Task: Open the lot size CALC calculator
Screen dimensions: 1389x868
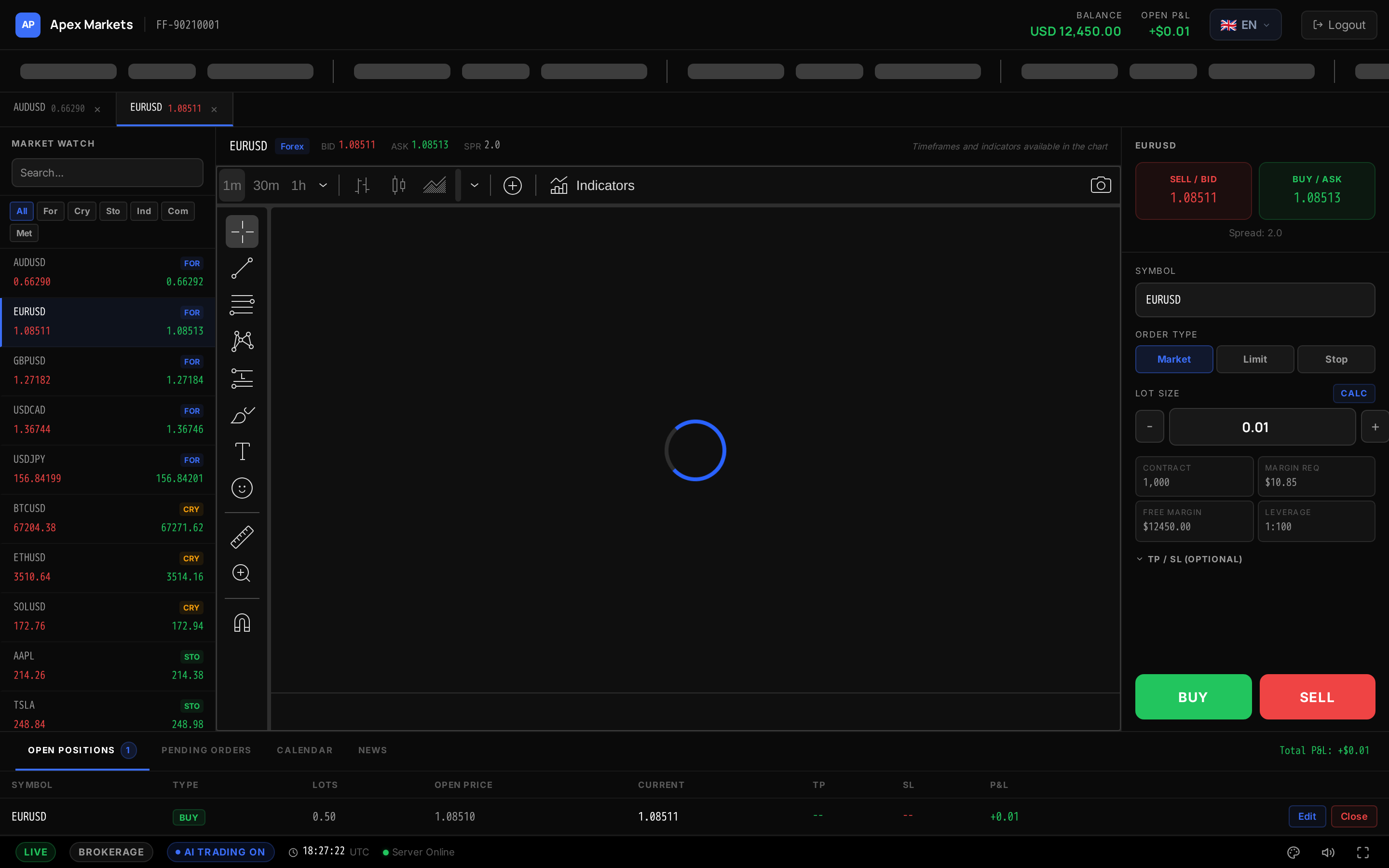Action: point(1353,393)
